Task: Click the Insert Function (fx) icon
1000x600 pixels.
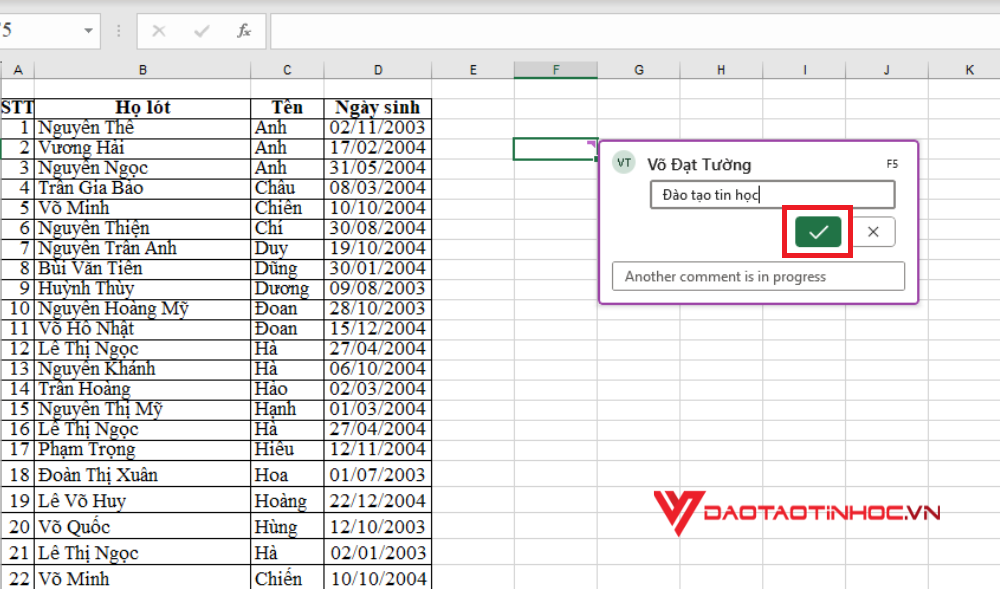Action: 245,31
